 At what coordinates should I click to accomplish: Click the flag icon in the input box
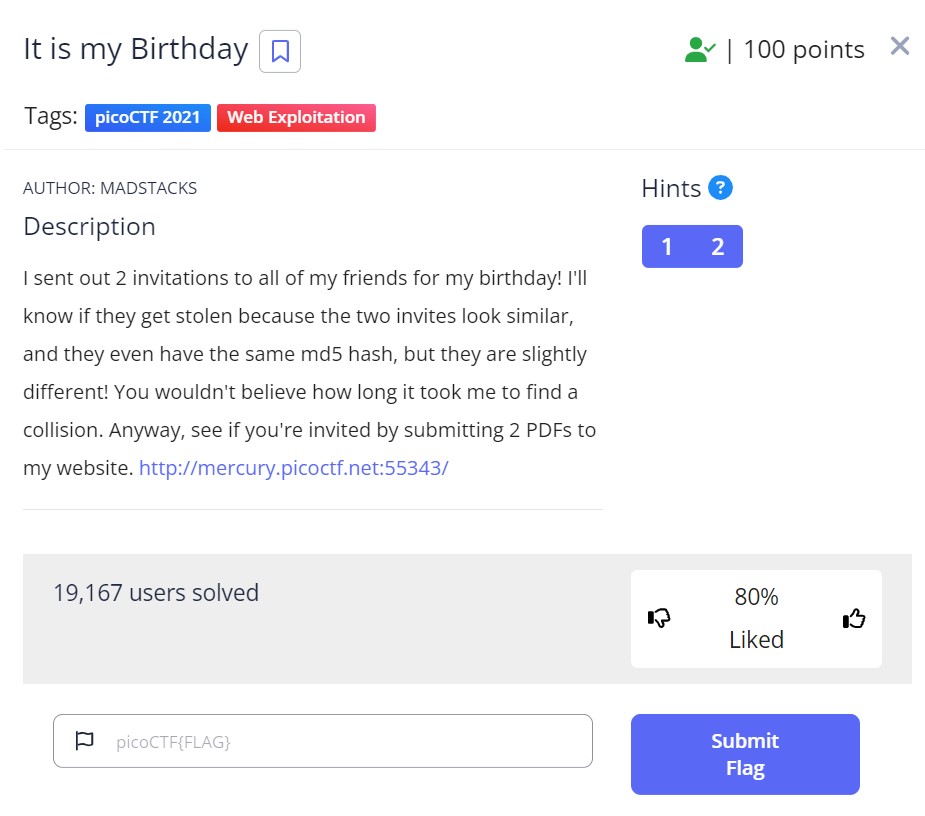pyautogui.click(x=85, y=741)
